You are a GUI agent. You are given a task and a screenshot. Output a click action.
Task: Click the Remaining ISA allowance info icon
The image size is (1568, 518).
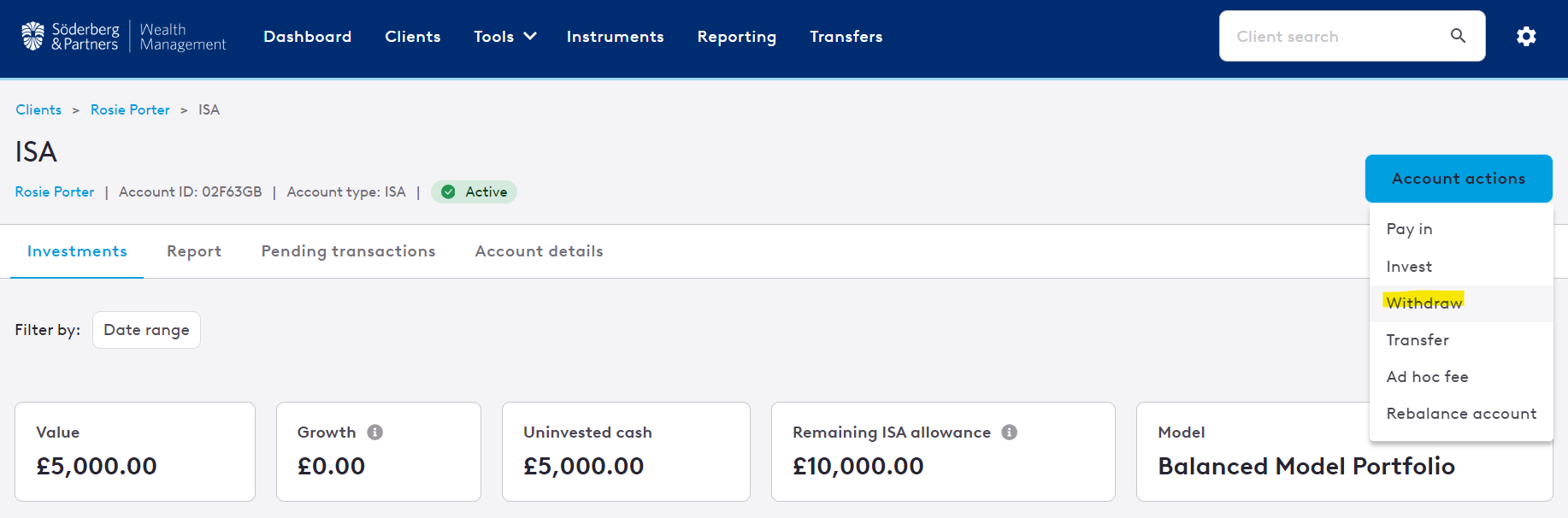pyautogui.click(x=1009, y=433)
